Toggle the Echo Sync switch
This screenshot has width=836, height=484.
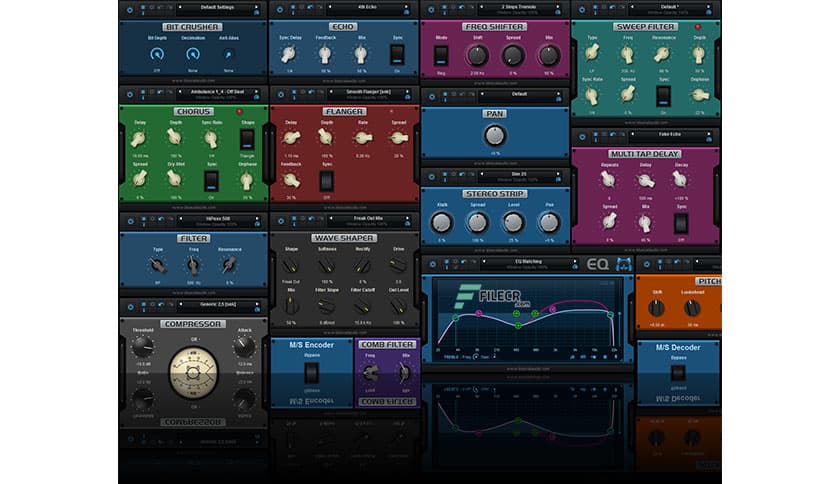[398, 52]
